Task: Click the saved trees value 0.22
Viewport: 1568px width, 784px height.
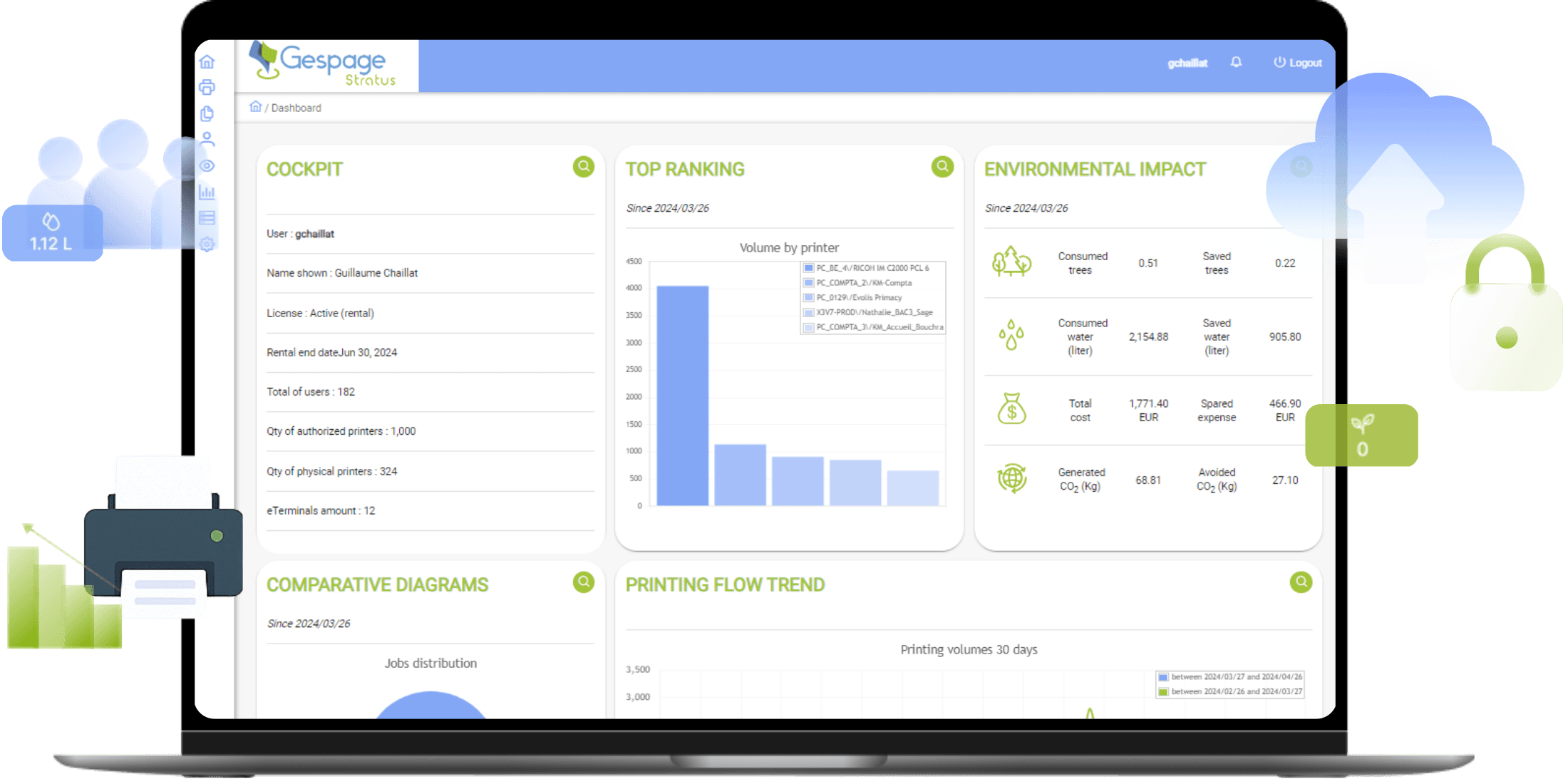Action: pos(1285,263)
